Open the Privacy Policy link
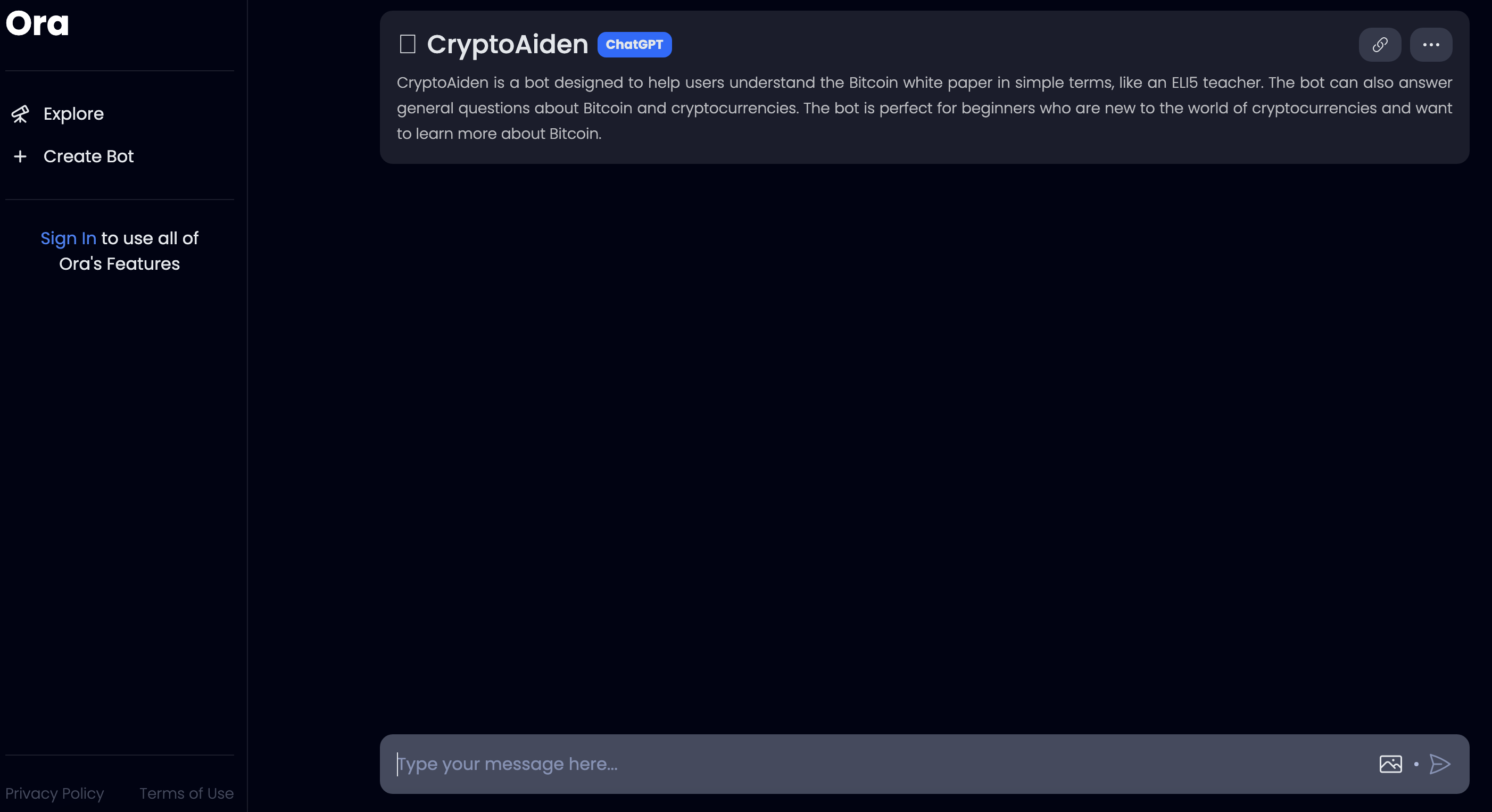 (x=54, y=793)
